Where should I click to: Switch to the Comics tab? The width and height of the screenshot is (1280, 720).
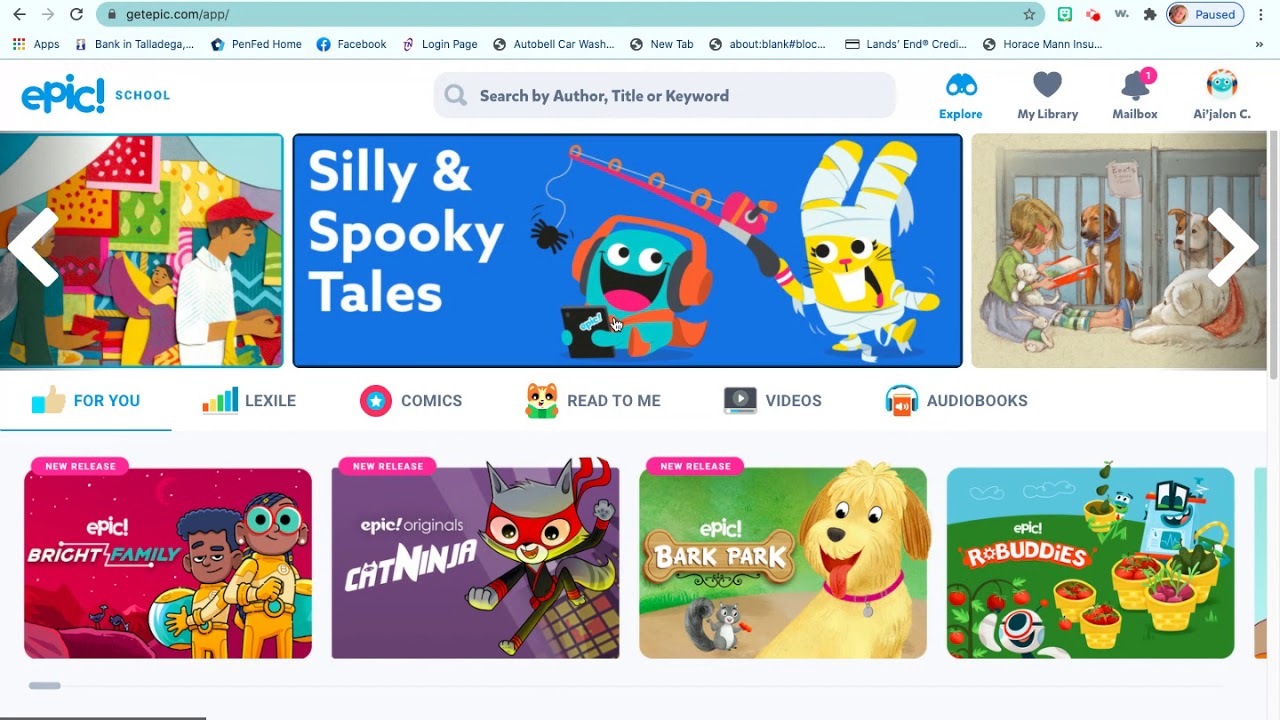pyautogui.click(x=411, y=401)
